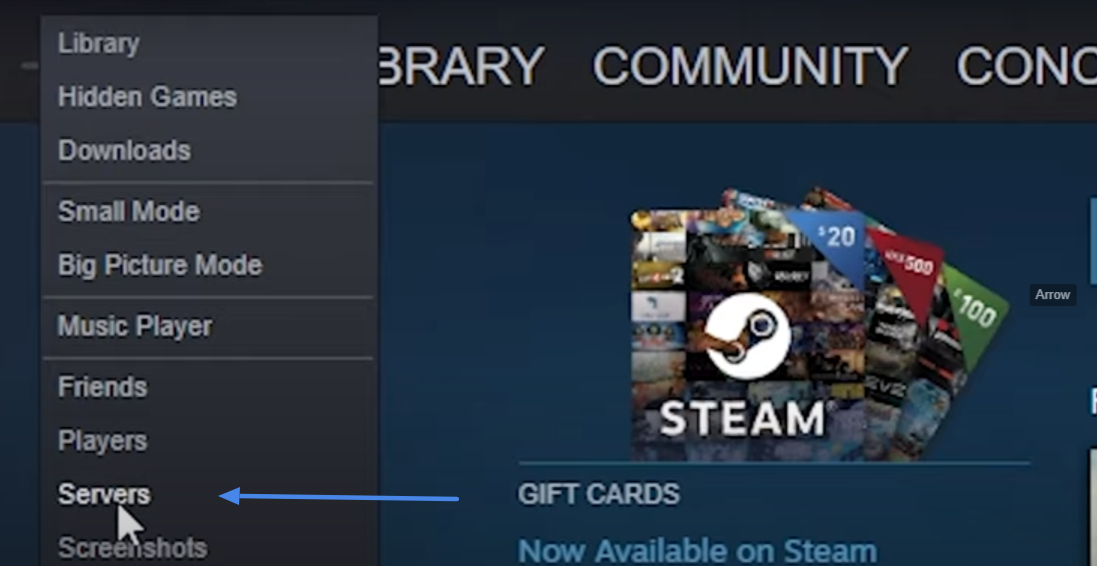The image size is (1097, 566).
Task: Click the GIFT CARDS heading
Action: pos(599,495)
